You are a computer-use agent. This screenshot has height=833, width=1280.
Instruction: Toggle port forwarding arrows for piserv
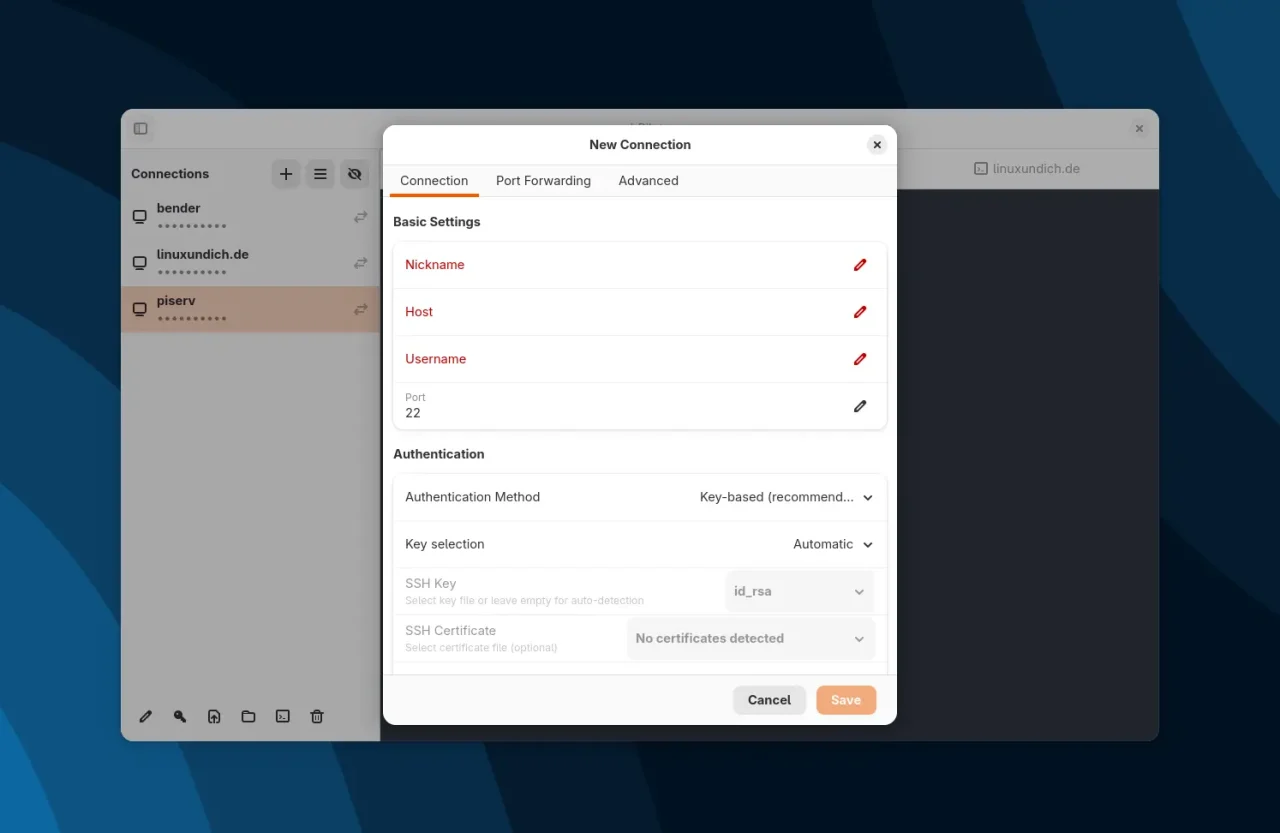point(360,309)
